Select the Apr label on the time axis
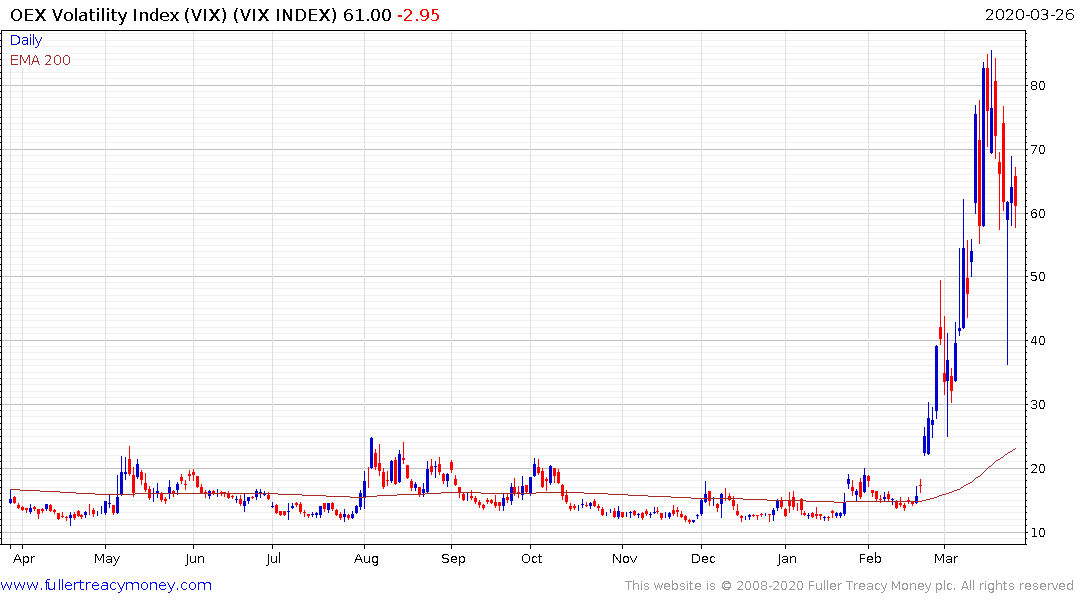The image size is (1075, 600). click(x=24, y=559)
